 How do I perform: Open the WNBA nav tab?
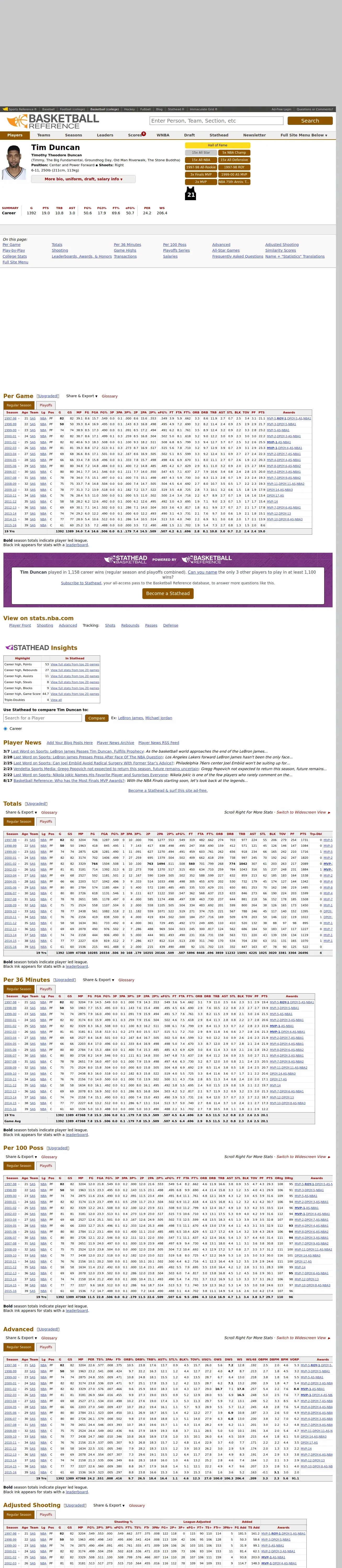163,135
